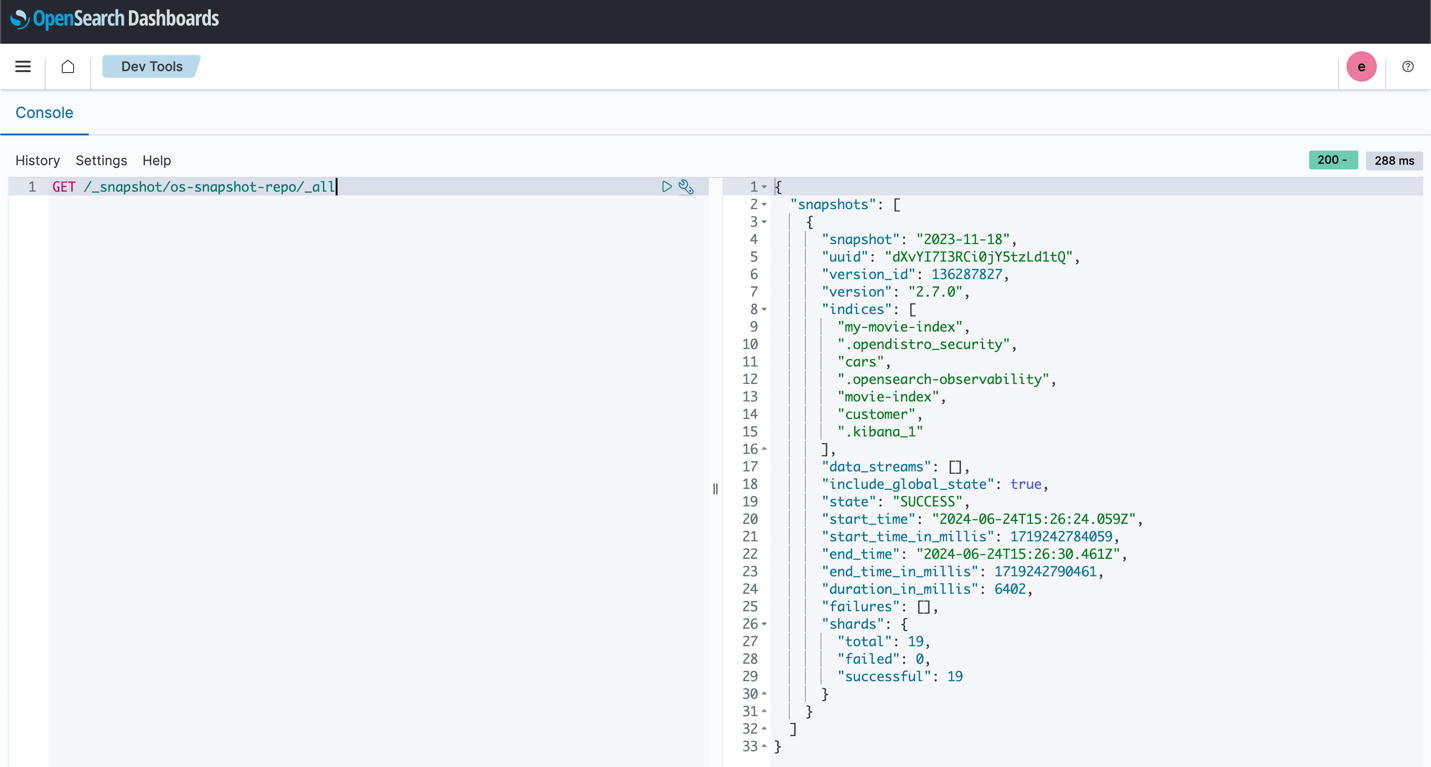This screenshot has width=1431, height=767.
Task: Open the Help menu item
Action: pos(157,161)
